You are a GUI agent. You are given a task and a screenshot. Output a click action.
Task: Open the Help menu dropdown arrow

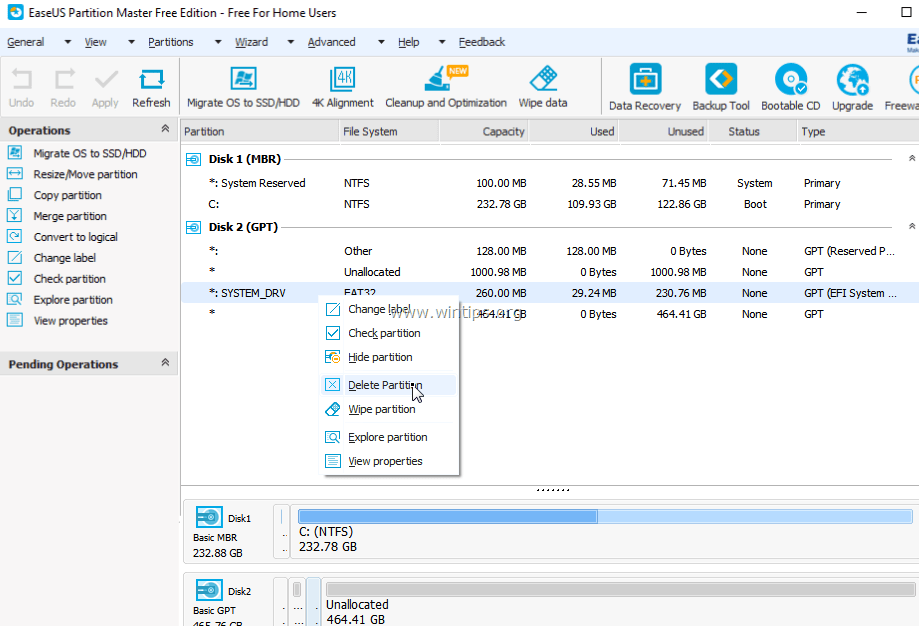[x=442, y=42]
